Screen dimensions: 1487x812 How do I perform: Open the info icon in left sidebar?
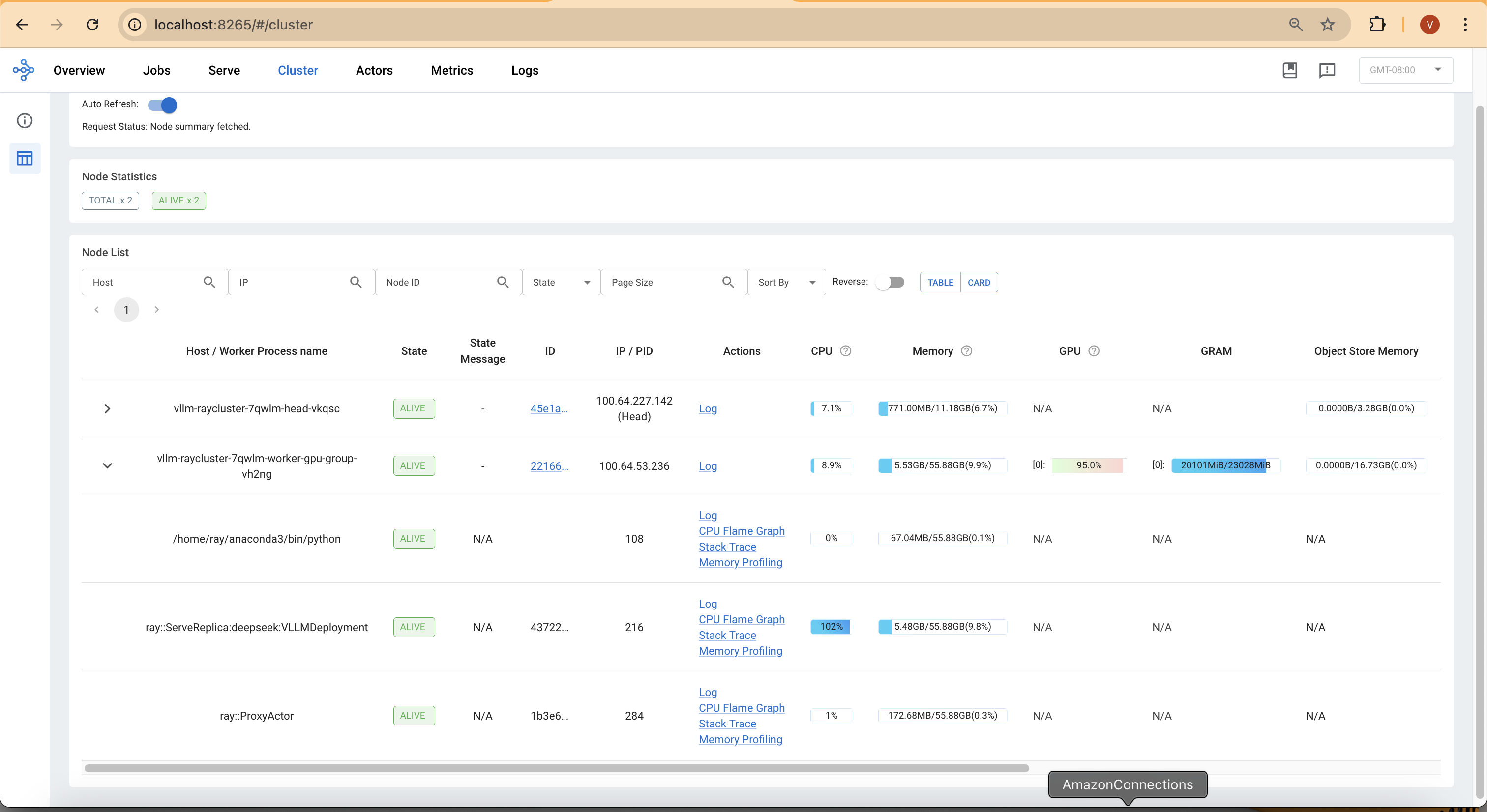[24, 120]
